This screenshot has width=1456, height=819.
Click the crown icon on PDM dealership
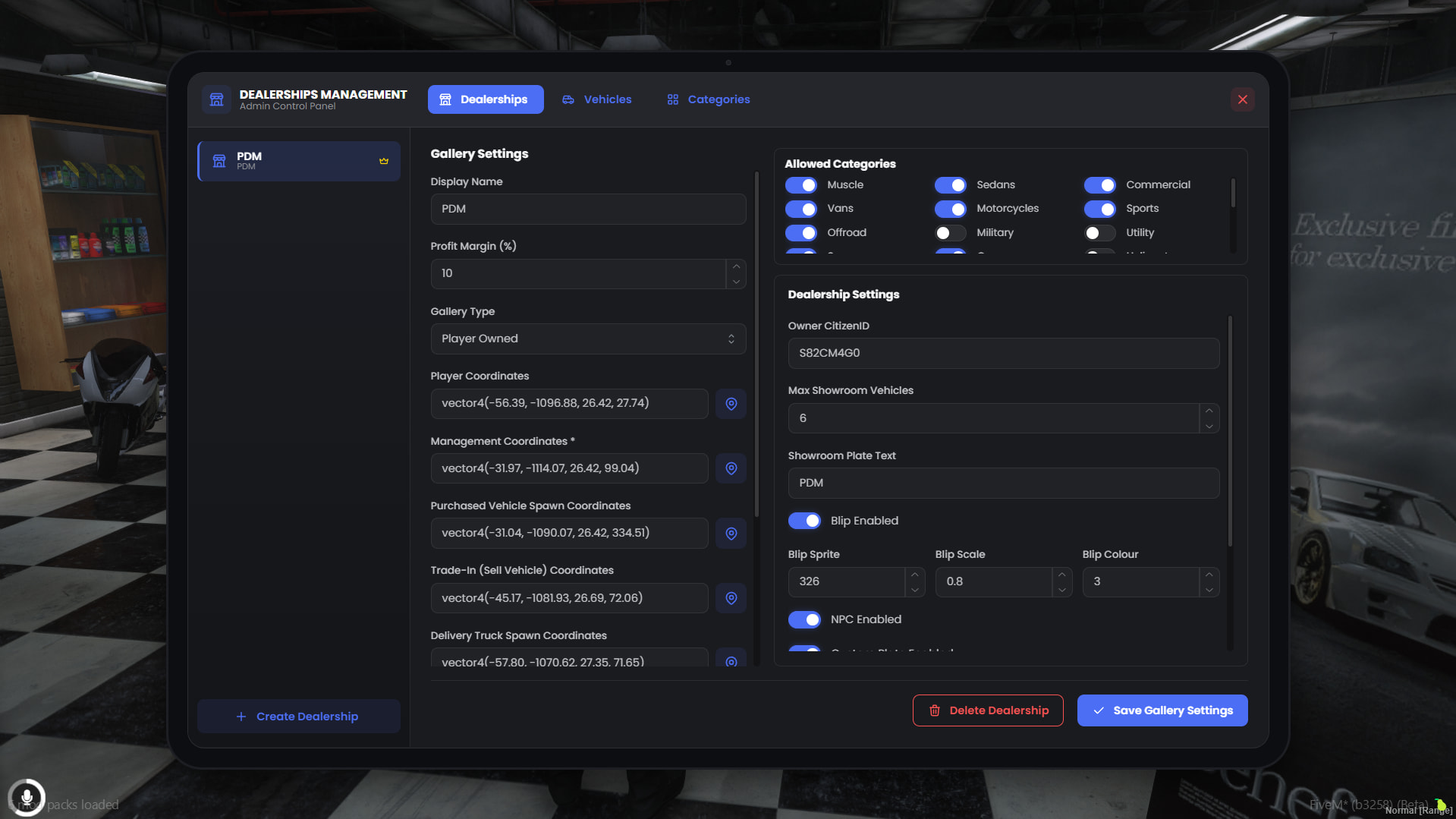click(384, 161)
